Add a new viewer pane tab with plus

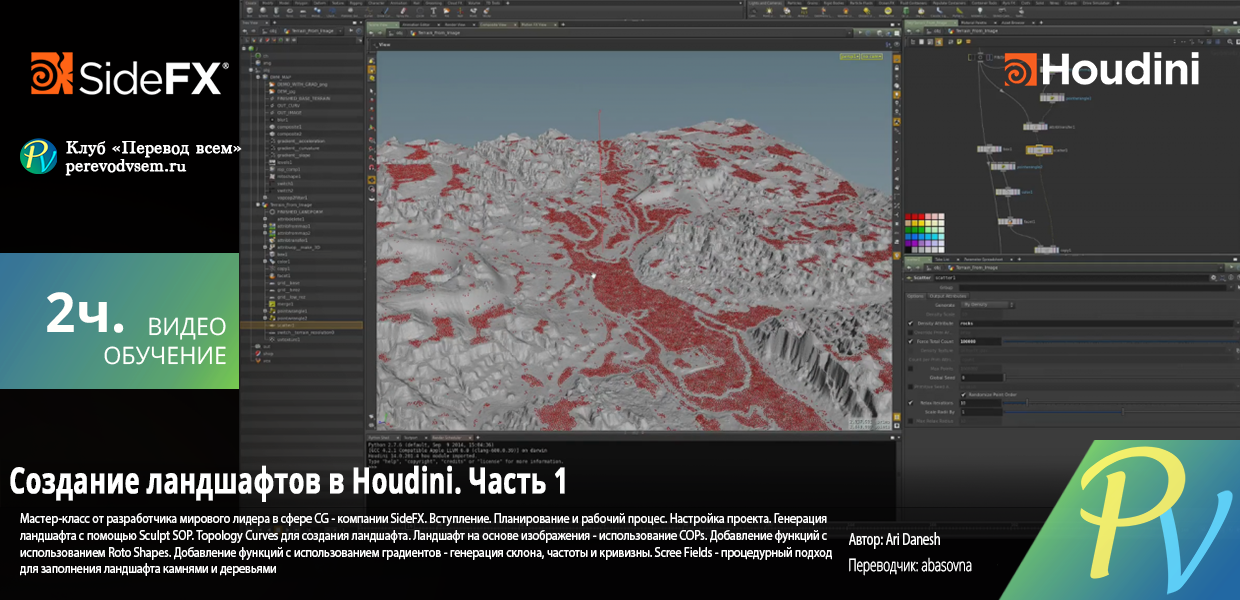tap(563, 24)
